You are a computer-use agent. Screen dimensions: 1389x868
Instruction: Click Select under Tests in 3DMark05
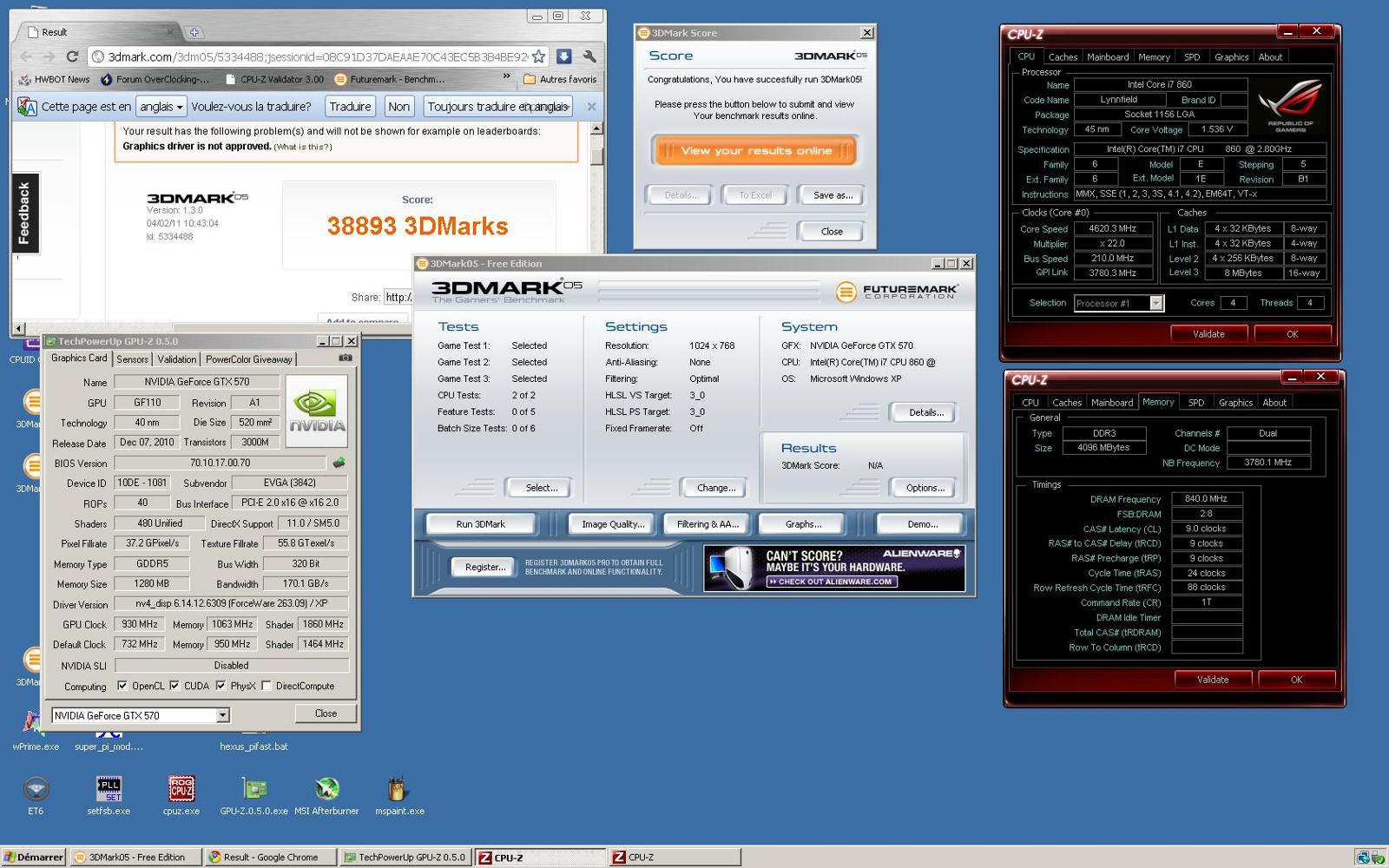tap(541, 488)
